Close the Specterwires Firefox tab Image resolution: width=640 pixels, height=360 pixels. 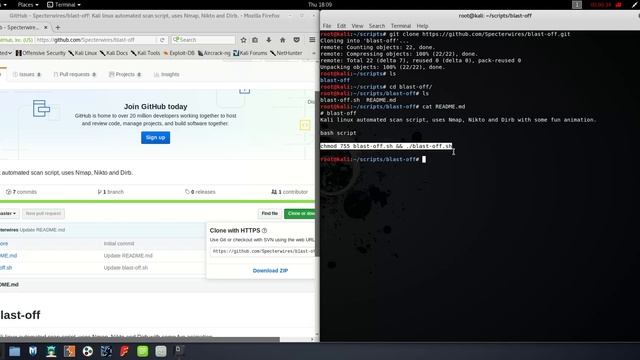(x=46, y=27)
